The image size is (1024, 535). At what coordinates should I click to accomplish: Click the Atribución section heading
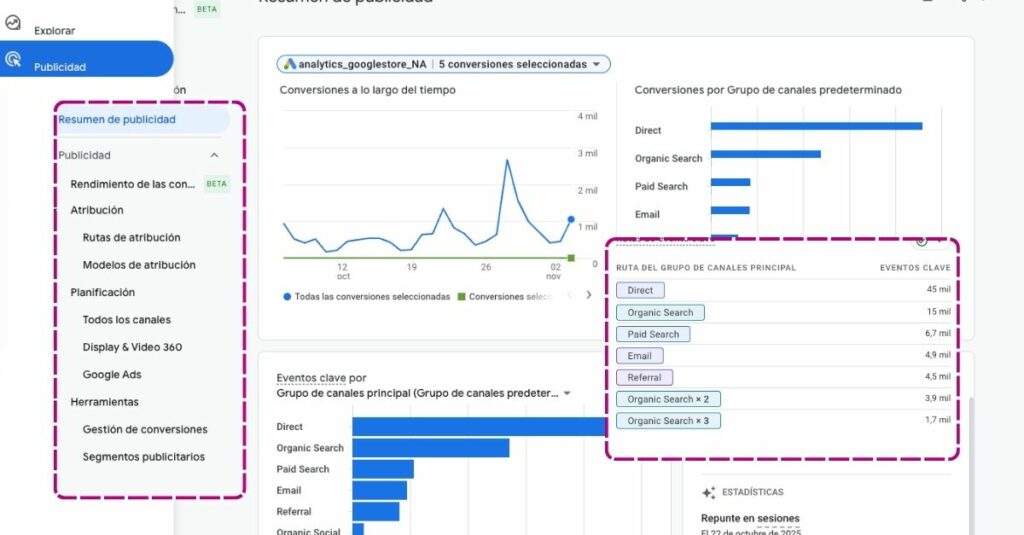(x=97, y=210)
